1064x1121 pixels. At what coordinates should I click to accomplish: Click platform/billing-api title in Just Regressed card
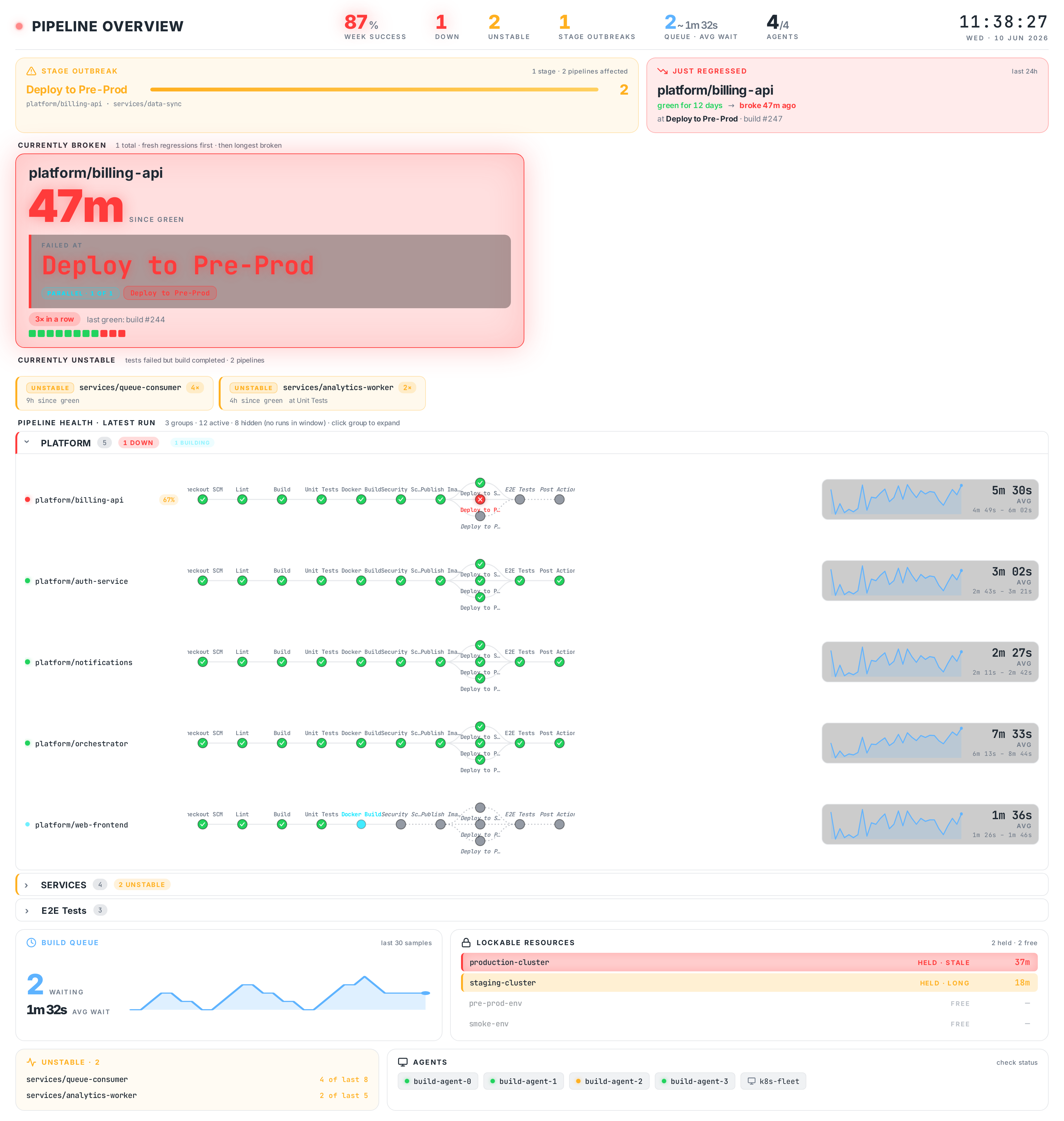715,90
